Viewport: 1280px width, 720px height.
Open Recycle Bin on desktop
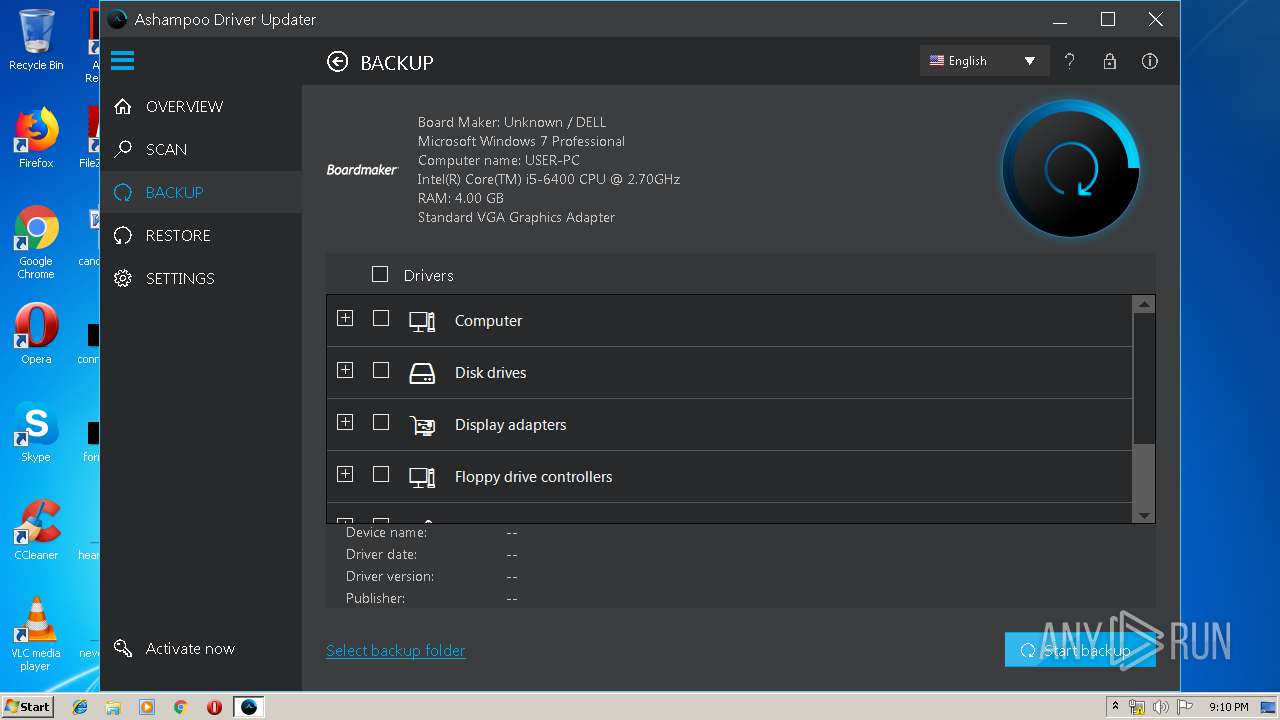pos(36,40)
